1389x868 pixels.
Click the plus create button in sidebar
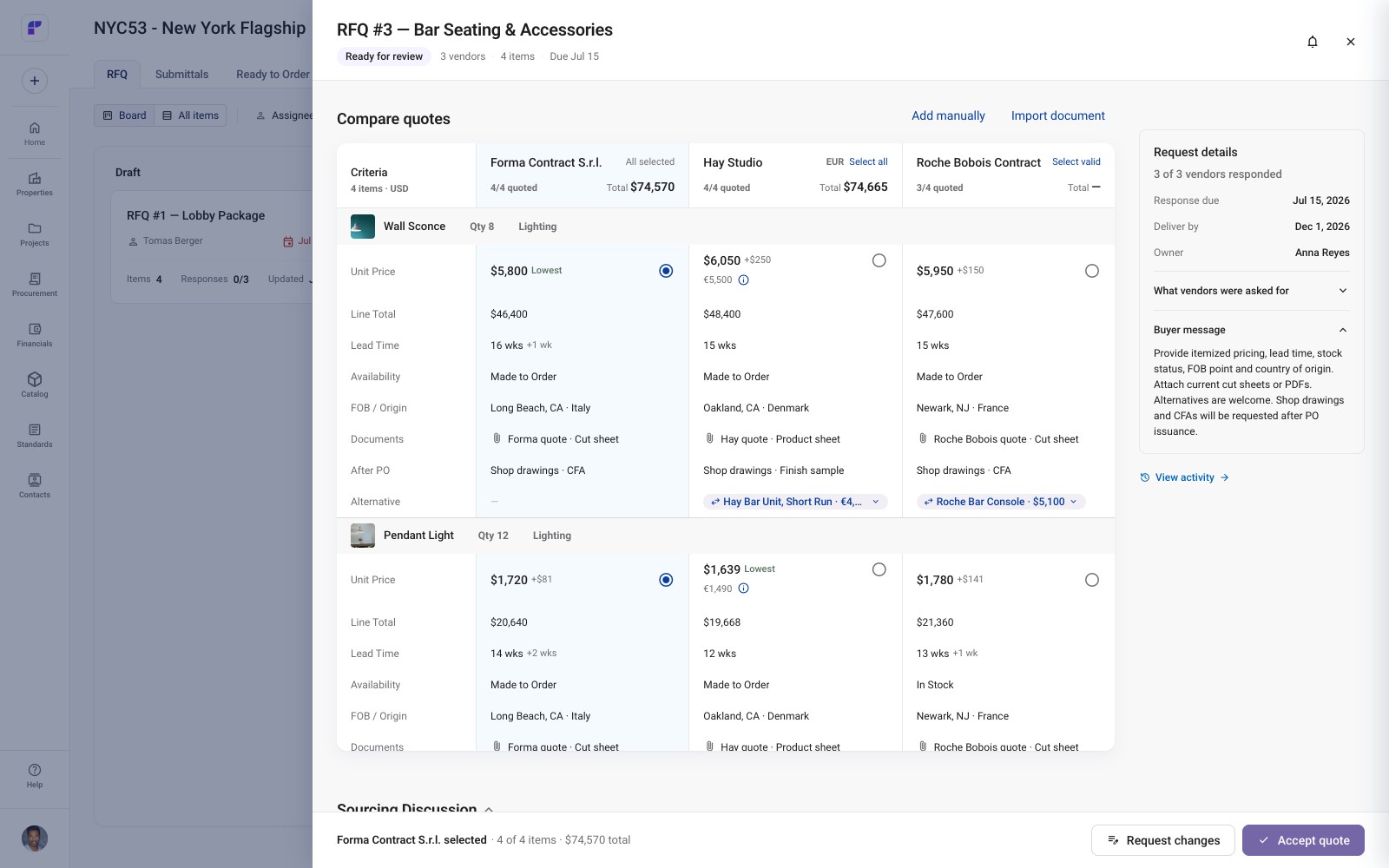35,81
